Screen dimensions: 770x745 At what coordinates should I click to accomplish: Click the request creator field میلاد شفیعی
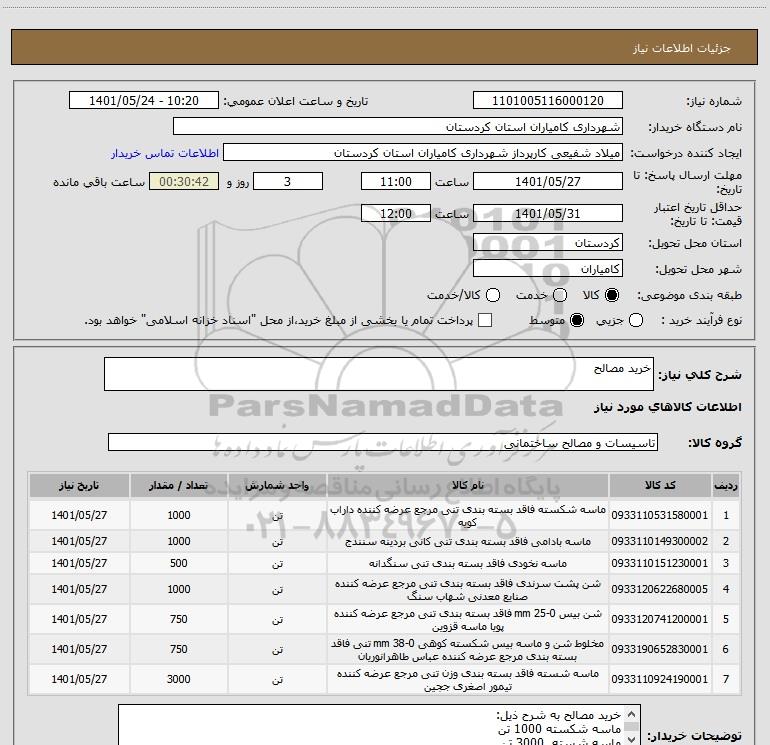(423, 153)
